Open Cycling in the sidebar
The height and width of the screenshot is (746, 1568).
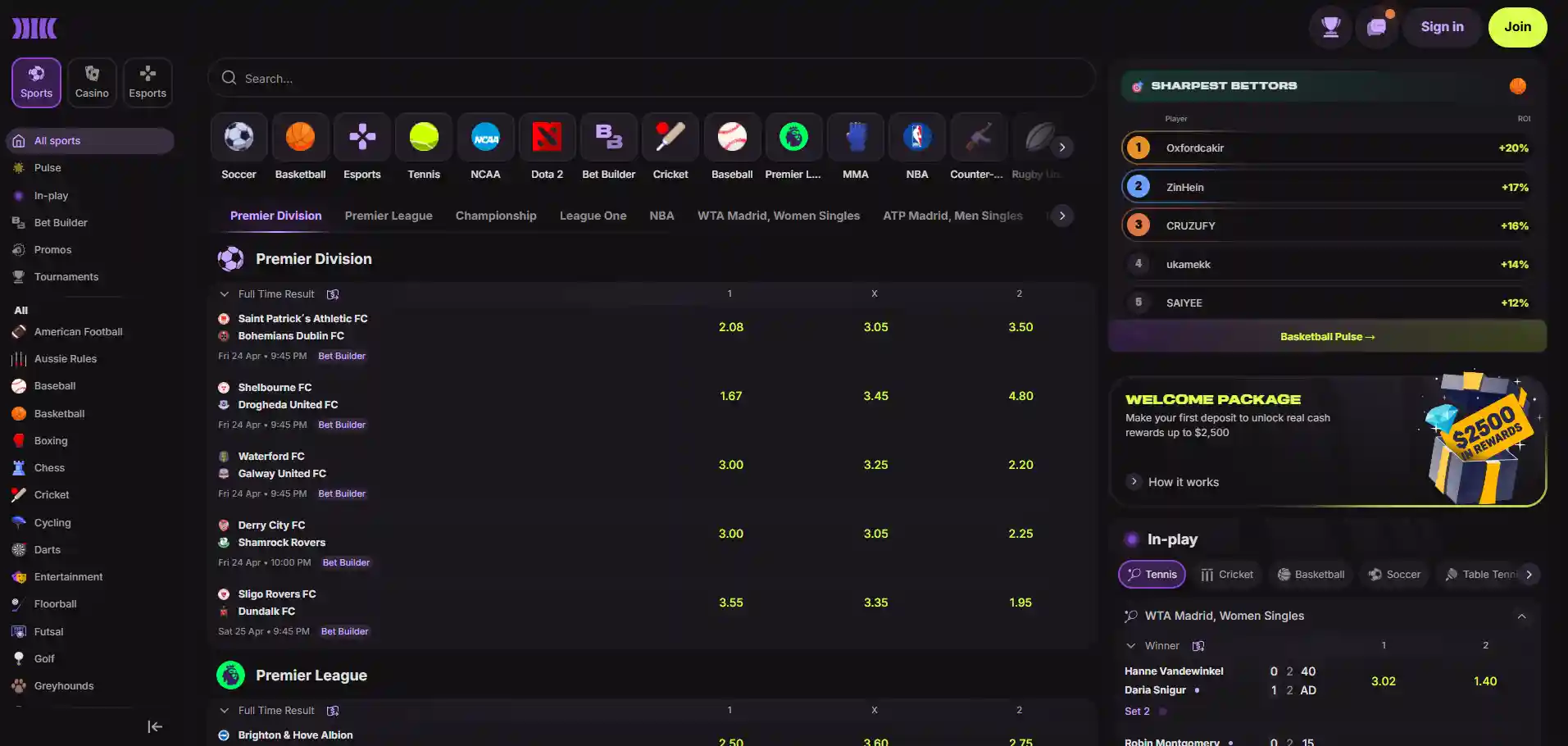click(x=52, y=523)
